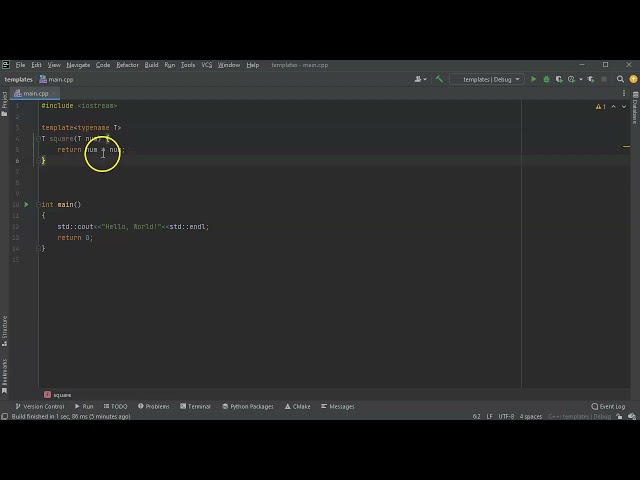640x480 pixels.
Task: Run templates with the green play button
Action: [x=533, y=79]
